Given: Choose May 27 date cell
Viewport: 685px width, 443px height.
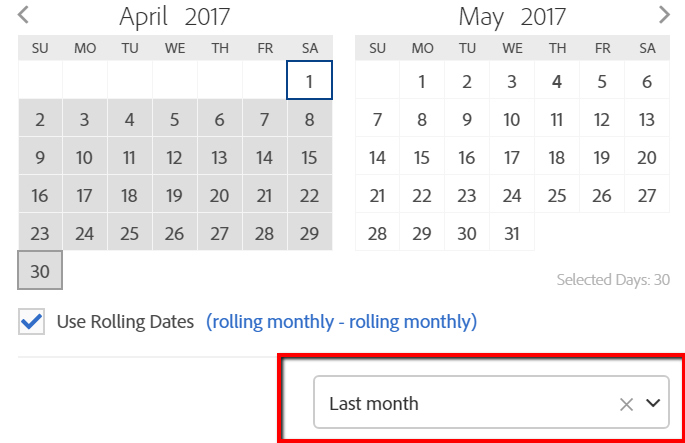Looking at the screenshot, I should 647,195.
